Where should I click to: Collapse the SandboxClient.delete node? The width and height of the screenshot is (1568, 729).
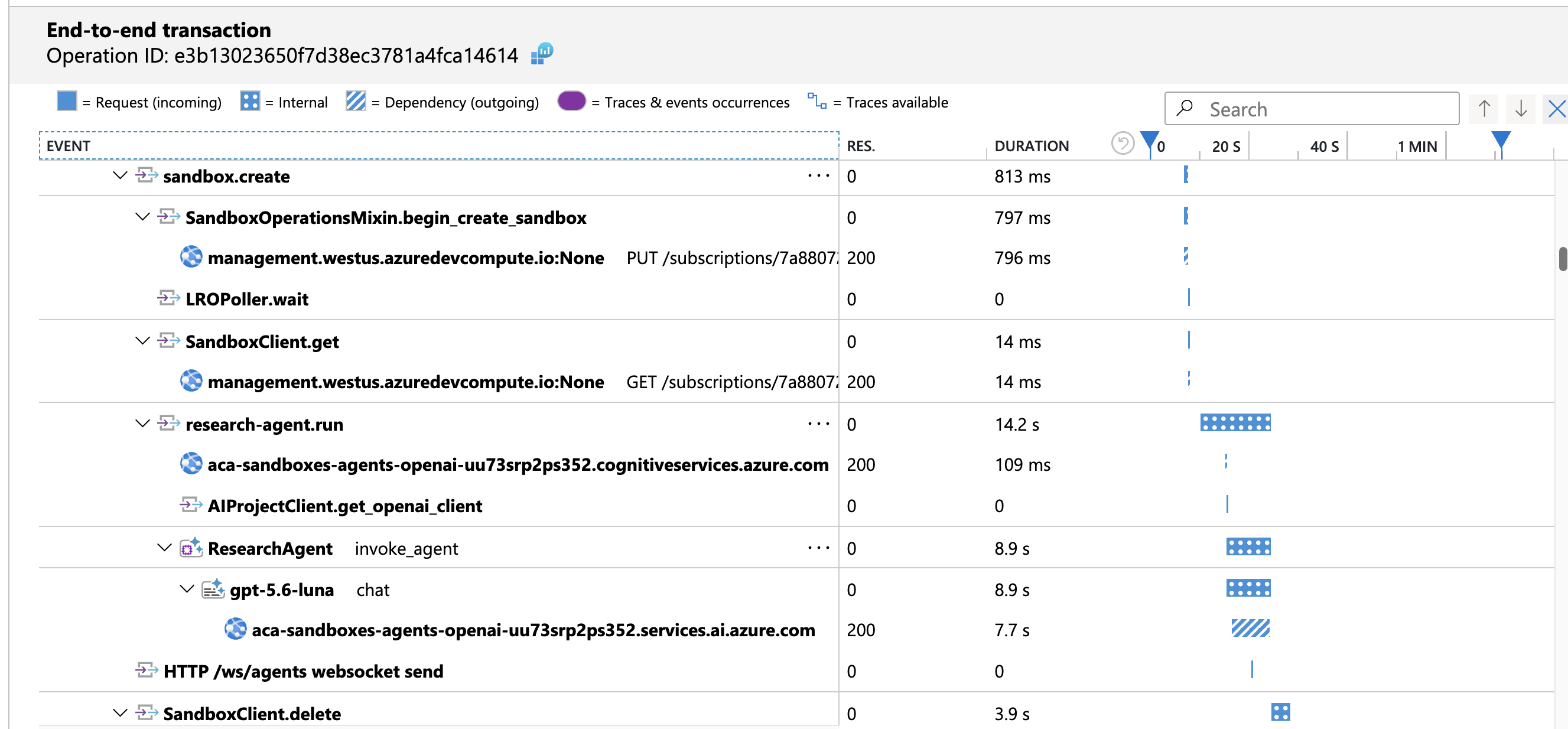121,712
